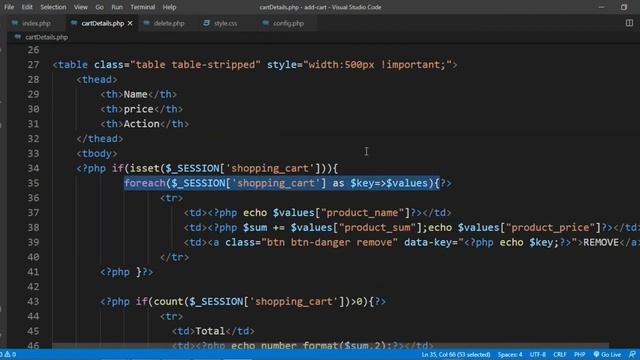Viewport: 640px width, 360px height.
Task: Open the Go menu
Action: point(99,7)
